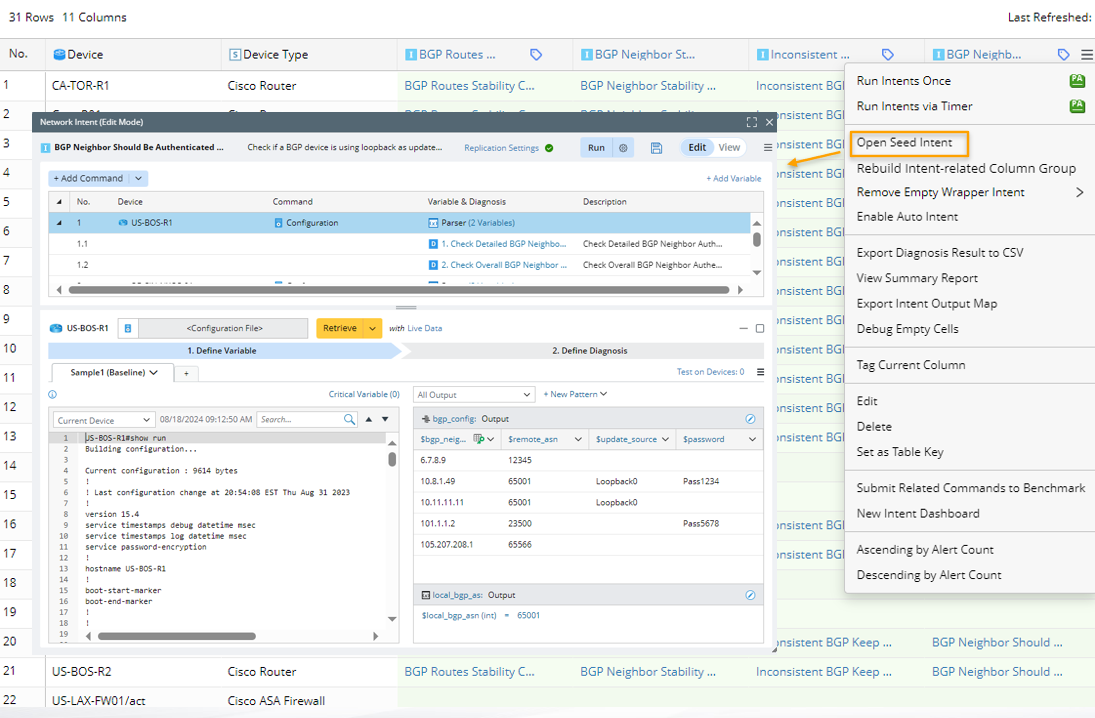Click the search magnifier in config pane
The height and width of the screenshot is (718, 1095).
tap(350, 420)
